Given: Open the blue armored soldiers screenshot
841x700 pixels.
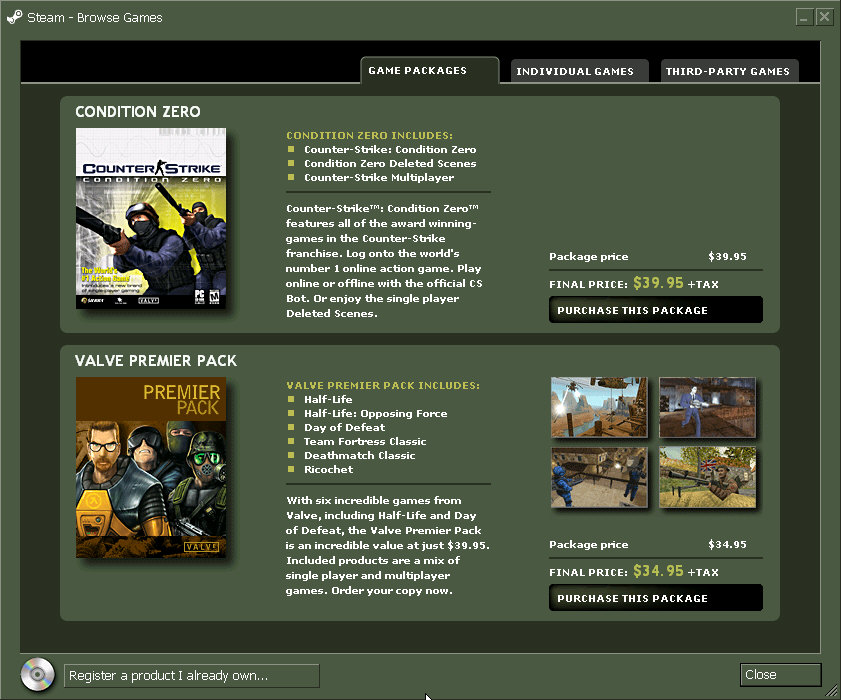Looking at the screenshot, I should 599,477.
